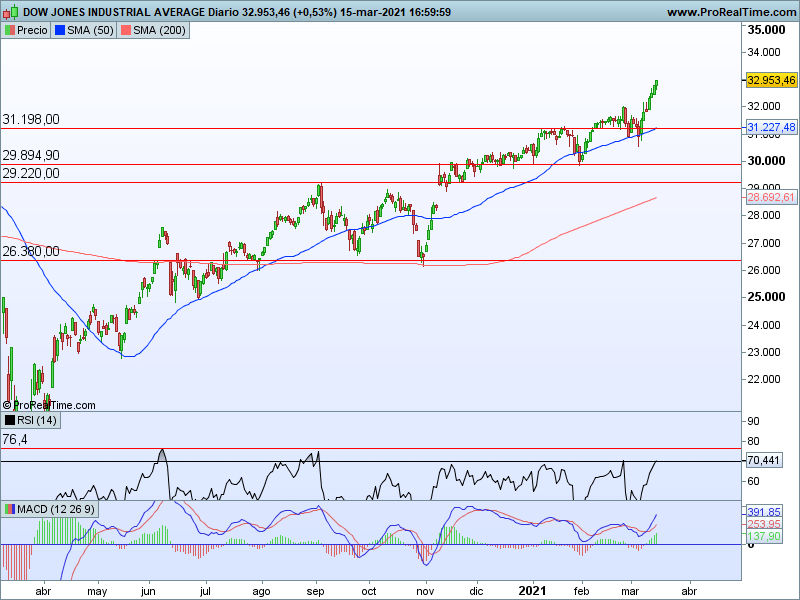The image size is (800, 600).
Task: Click the 22.000 price axis label
Action: point(764,379)
